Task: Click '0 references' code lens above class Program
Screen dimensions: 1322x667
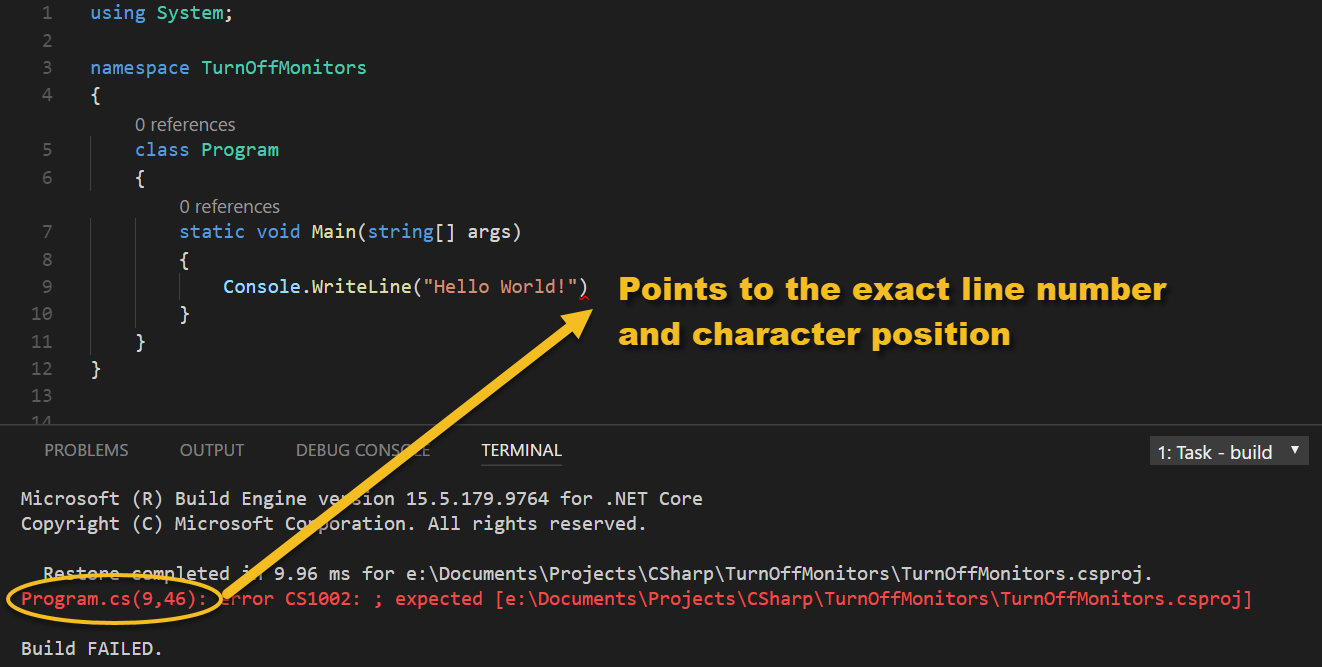Action: point(185,125)
